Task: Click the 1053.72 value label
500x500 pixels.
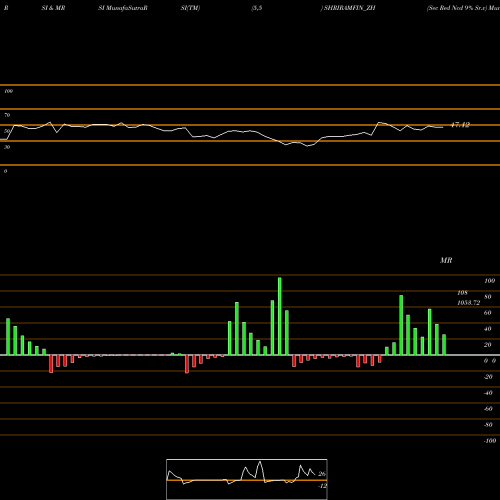Action: pos(469,303)
